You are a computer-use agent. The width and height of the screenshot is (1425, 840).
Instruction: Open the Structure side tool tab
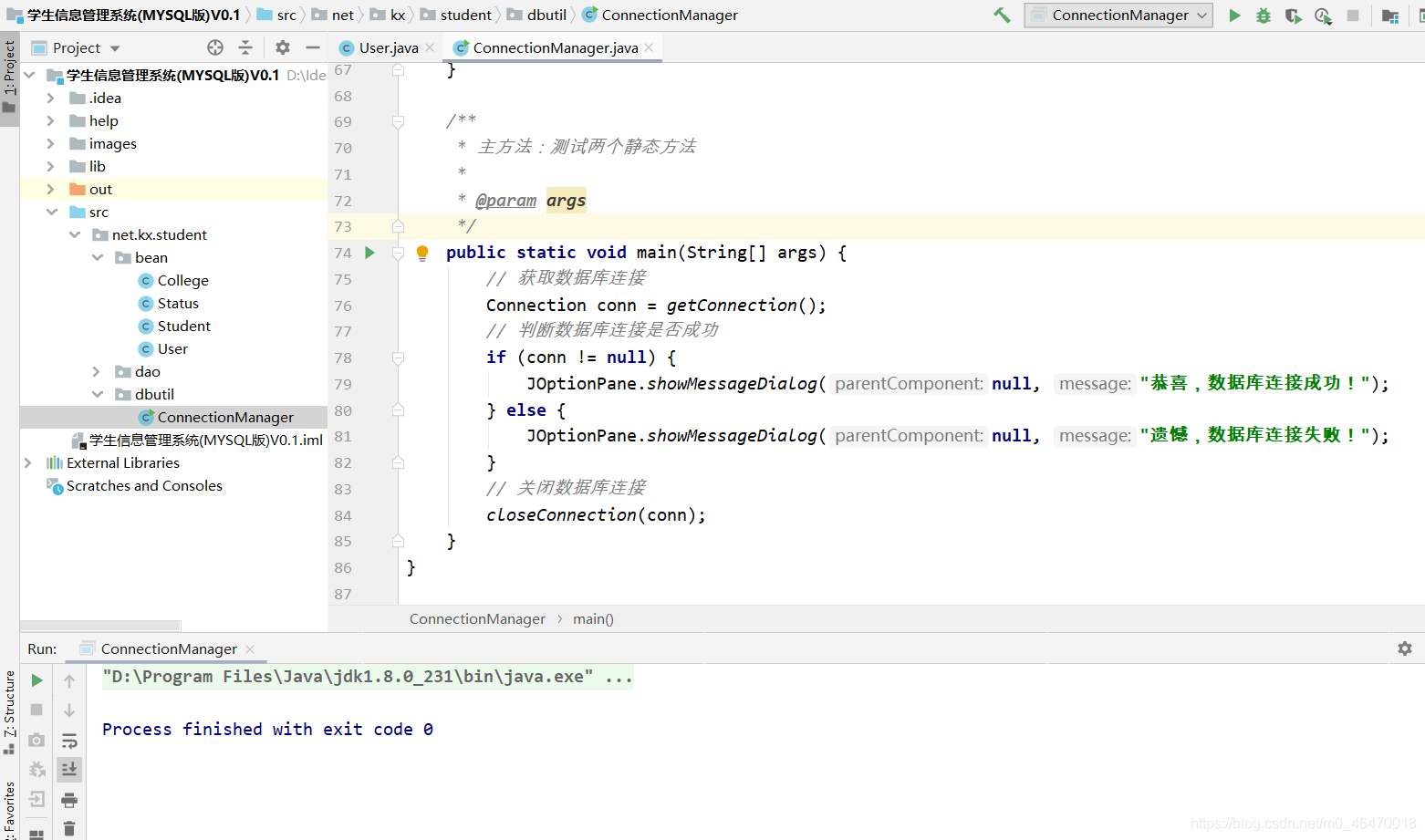pos(9,711)
